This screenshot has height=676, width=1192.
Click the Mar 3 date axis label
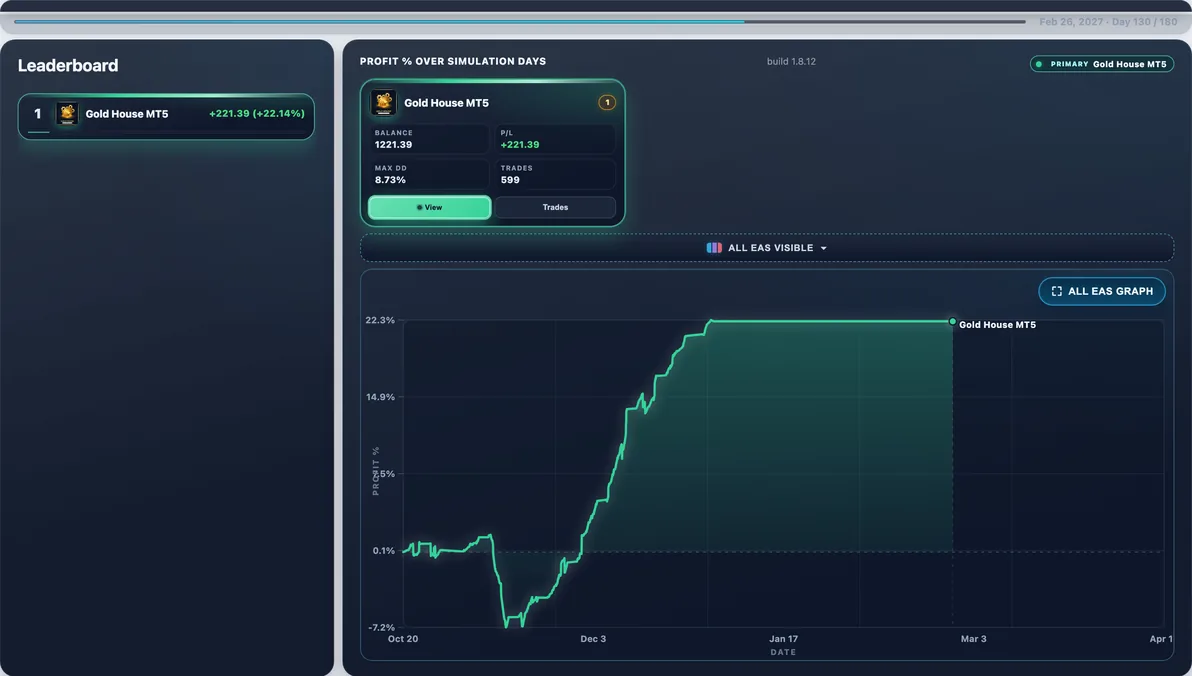[973, 639]
